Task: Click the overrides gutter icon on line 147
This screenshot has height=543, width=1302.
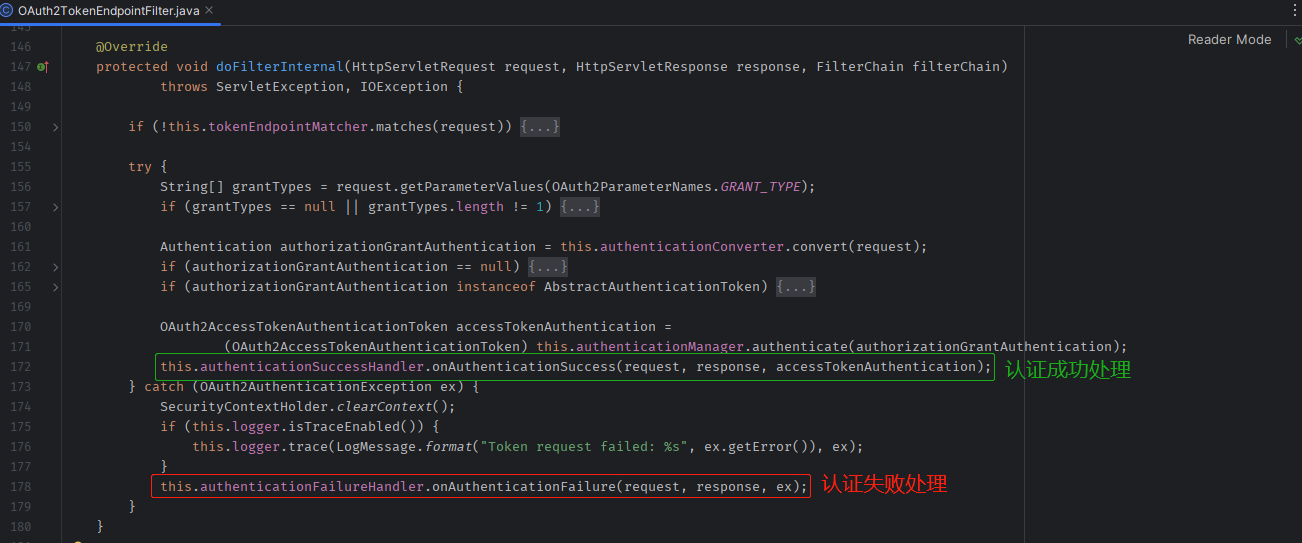Action: coord(43,67)
